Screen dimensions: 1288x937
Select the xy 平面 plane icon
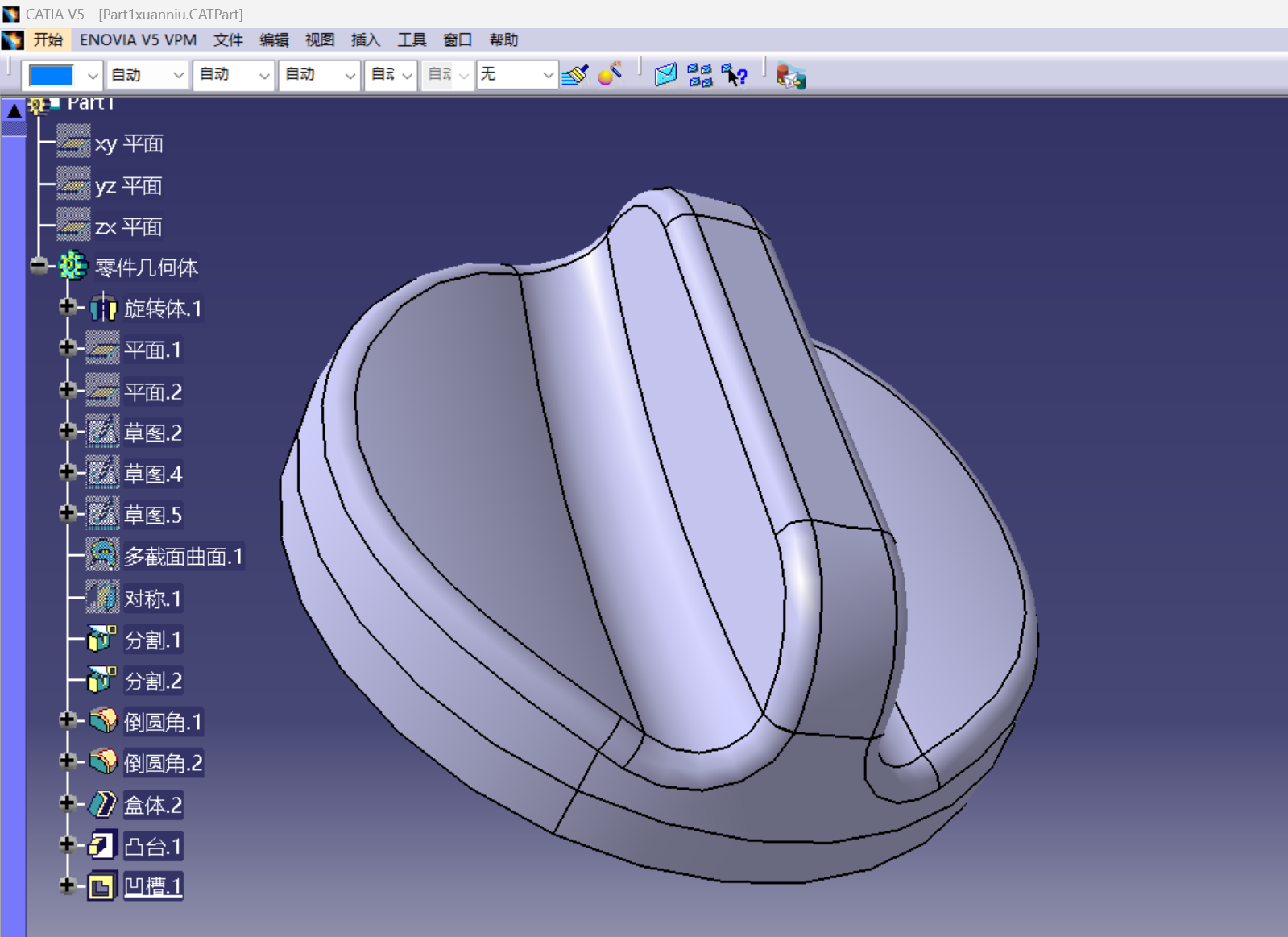[73, 142]
